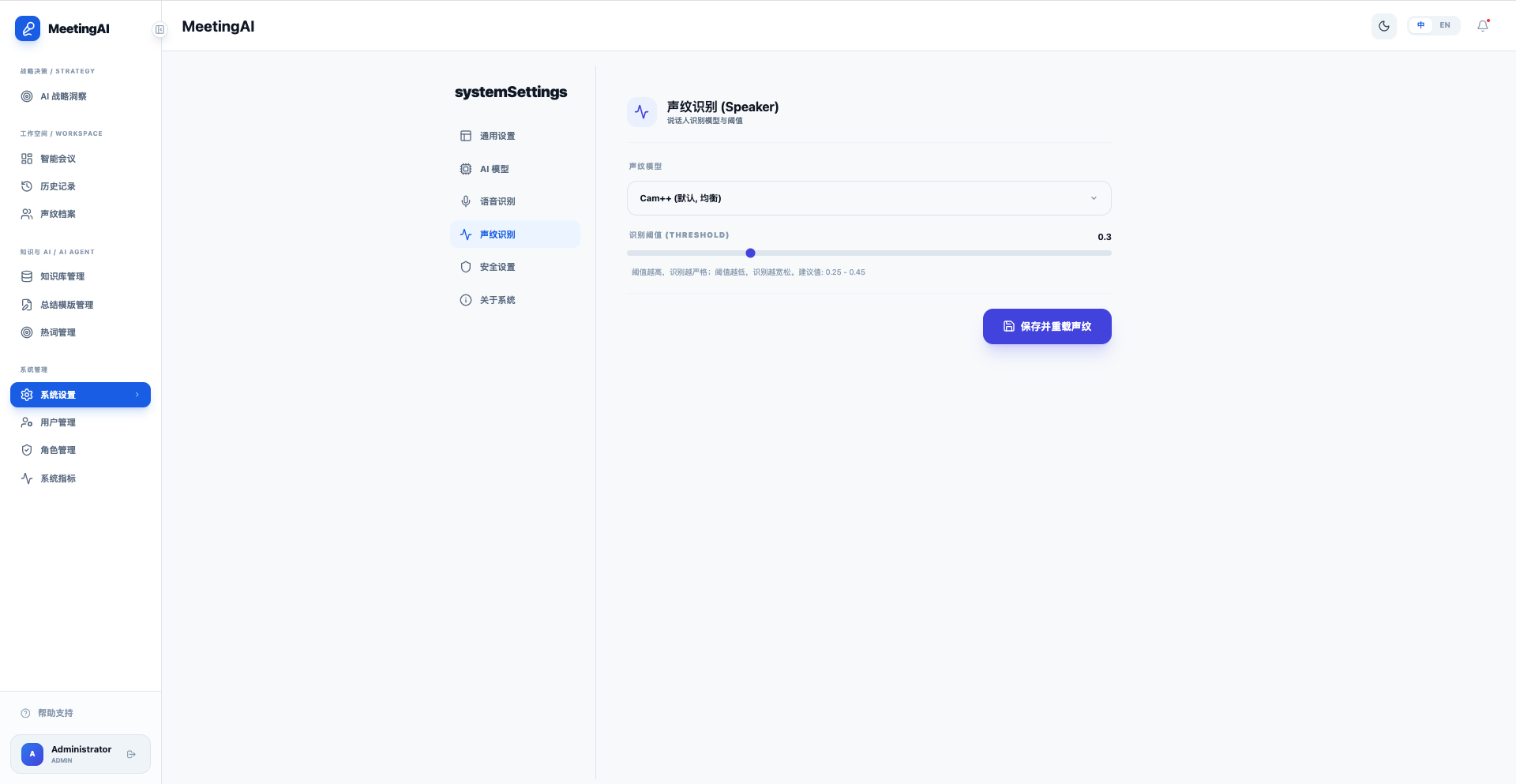Viewport: 1516px width, 784px height.
Task: Click the logout icon beside Administrator
Action: 131,755
